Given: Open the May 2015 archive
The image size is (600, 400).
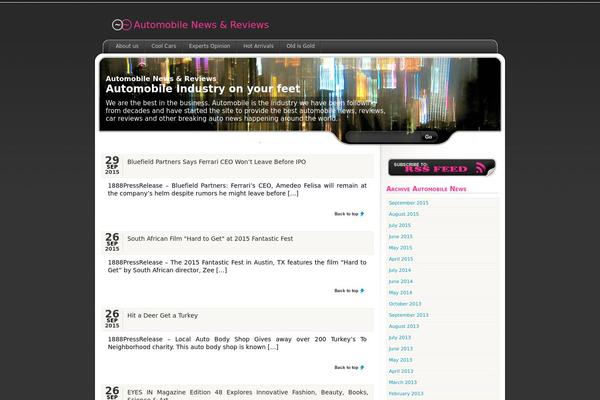Looking at the screenshot, I should (400, 248).
